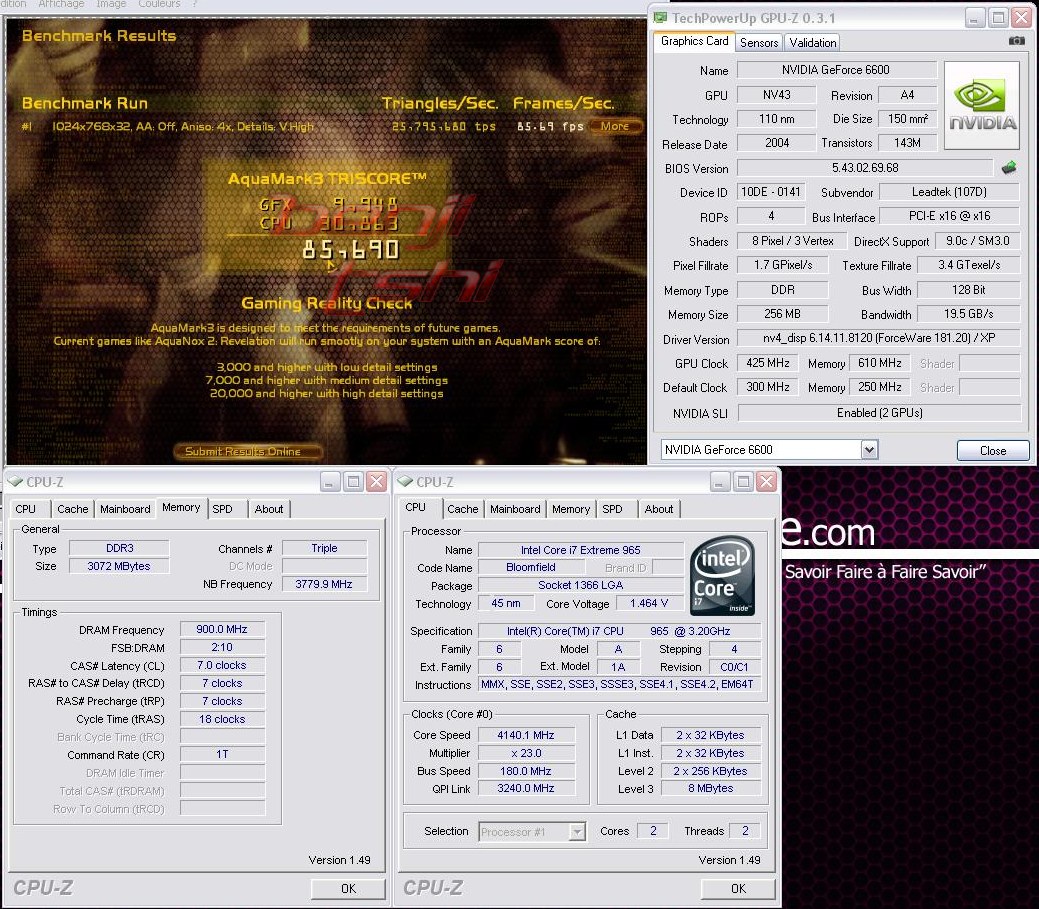Close the right CPU-Z CPU window
This screenshot has height=909, width=1039.
point(767,482)
